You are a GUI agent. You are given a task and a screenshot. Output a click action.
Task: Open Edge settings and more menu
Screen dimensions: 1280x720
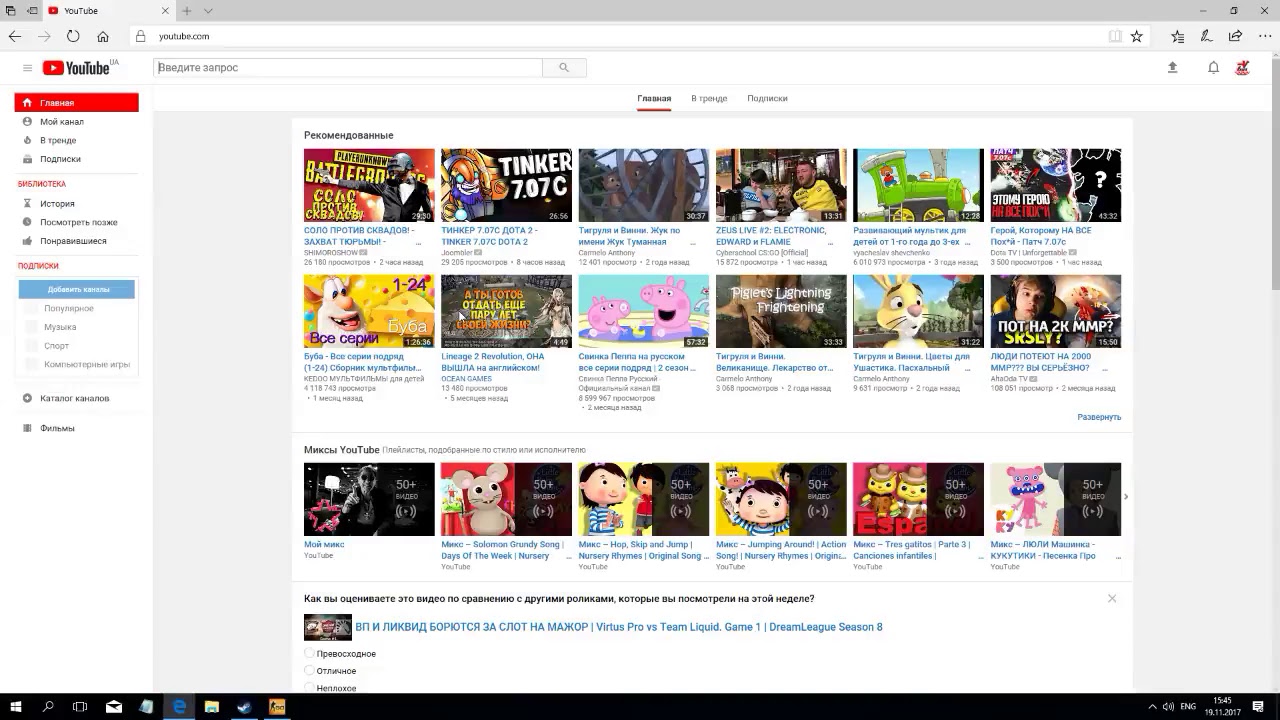click(x=1265, y=36)
